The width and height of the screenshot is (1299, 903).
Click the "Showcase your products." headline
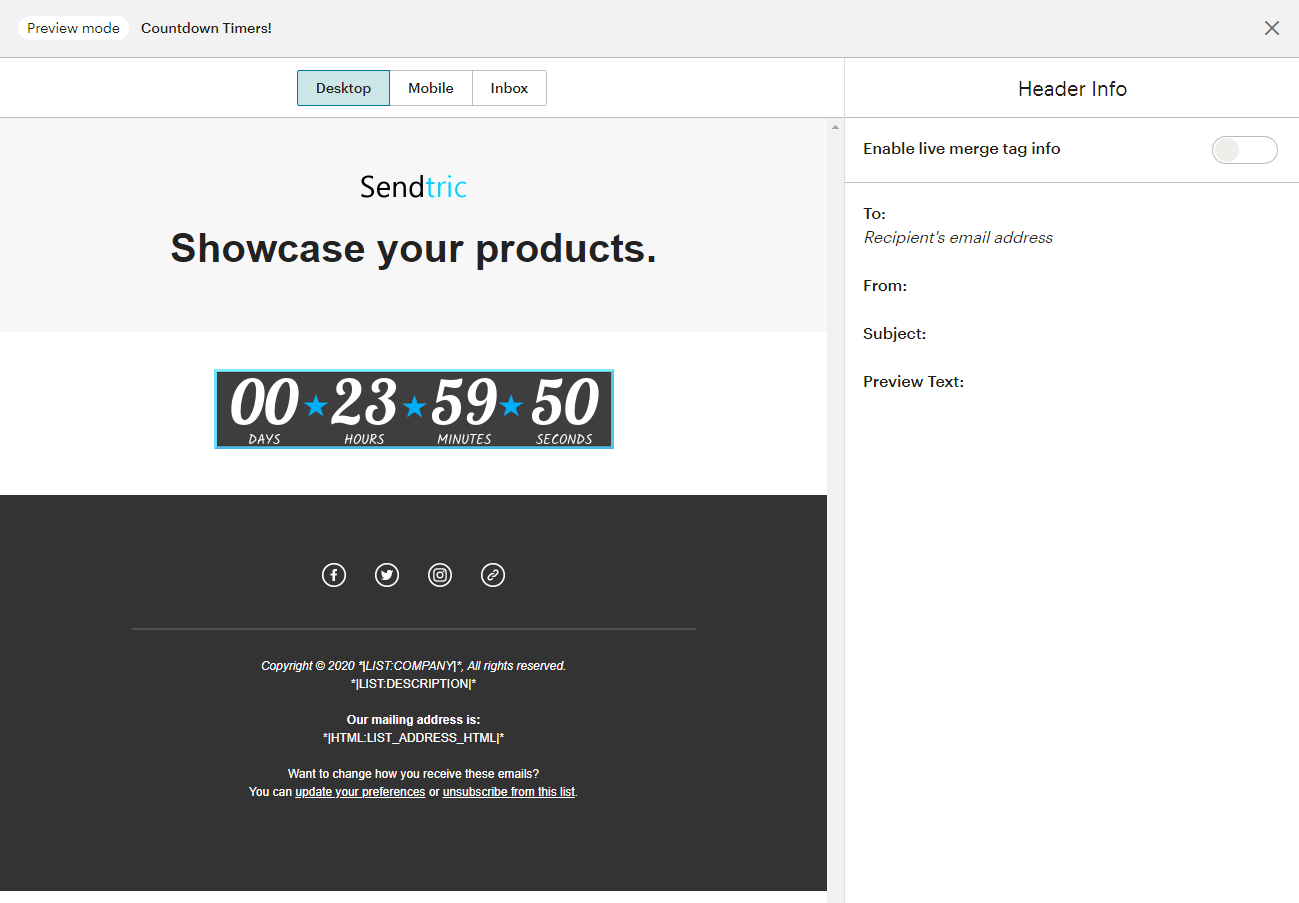(413, 248)
